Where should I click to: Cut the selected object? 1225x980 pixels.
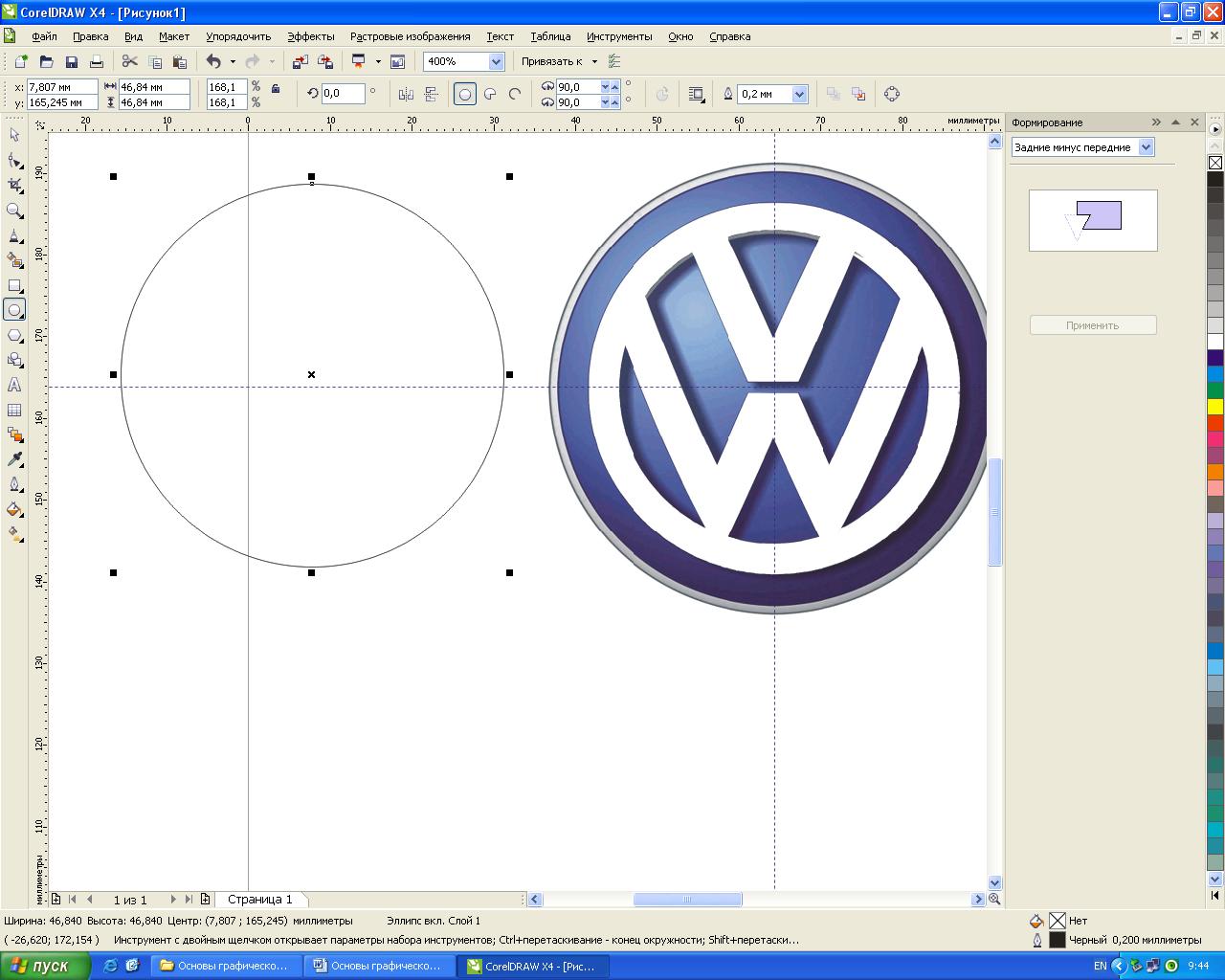pos(130,61)
